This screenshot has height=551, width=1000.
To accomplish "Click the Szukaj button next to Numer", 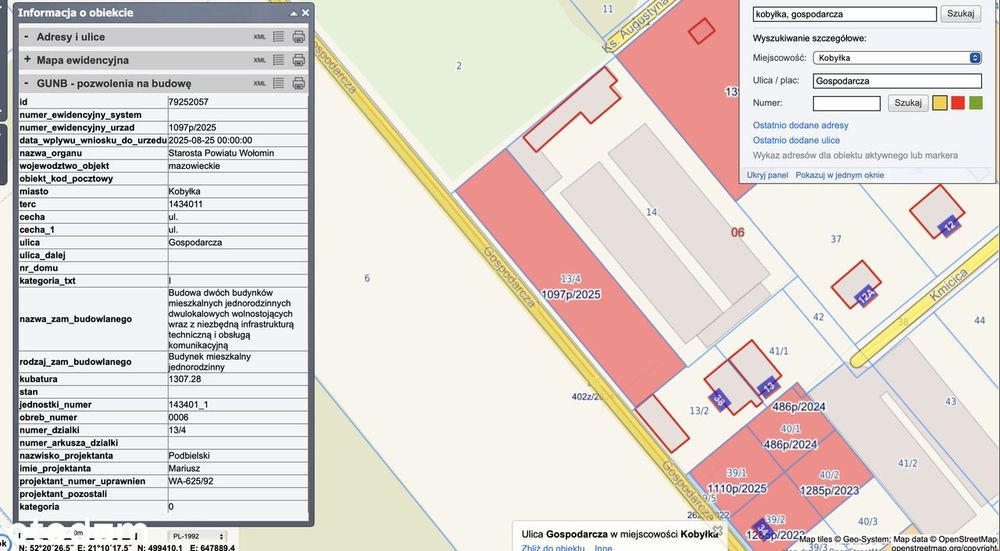I will point(908,103).
